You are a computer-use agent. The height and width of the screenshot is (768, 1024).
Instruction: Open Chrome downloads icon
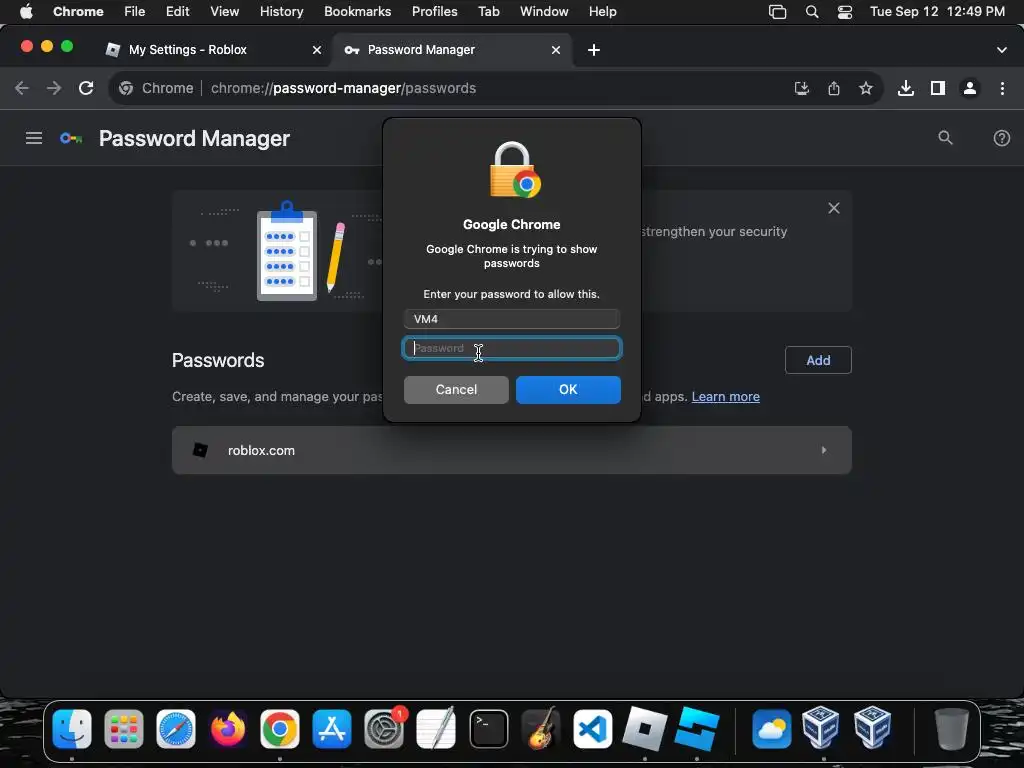905,88
